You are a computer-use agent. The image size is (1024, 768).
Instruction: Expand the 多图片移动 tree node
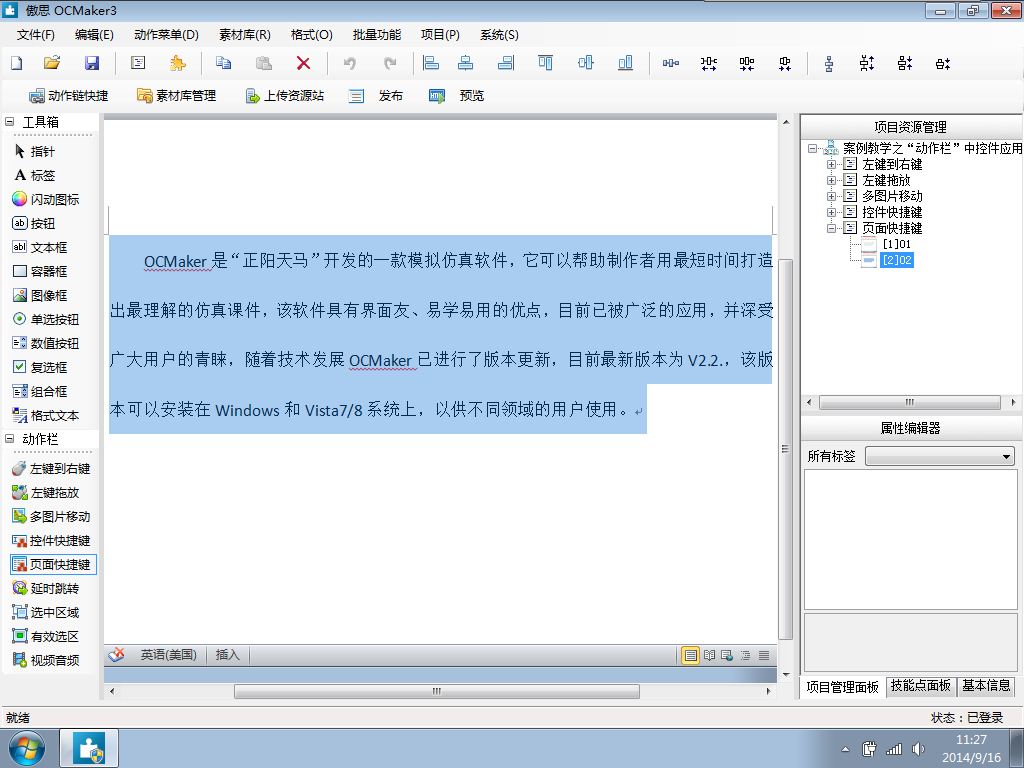[x=831, y=196]
